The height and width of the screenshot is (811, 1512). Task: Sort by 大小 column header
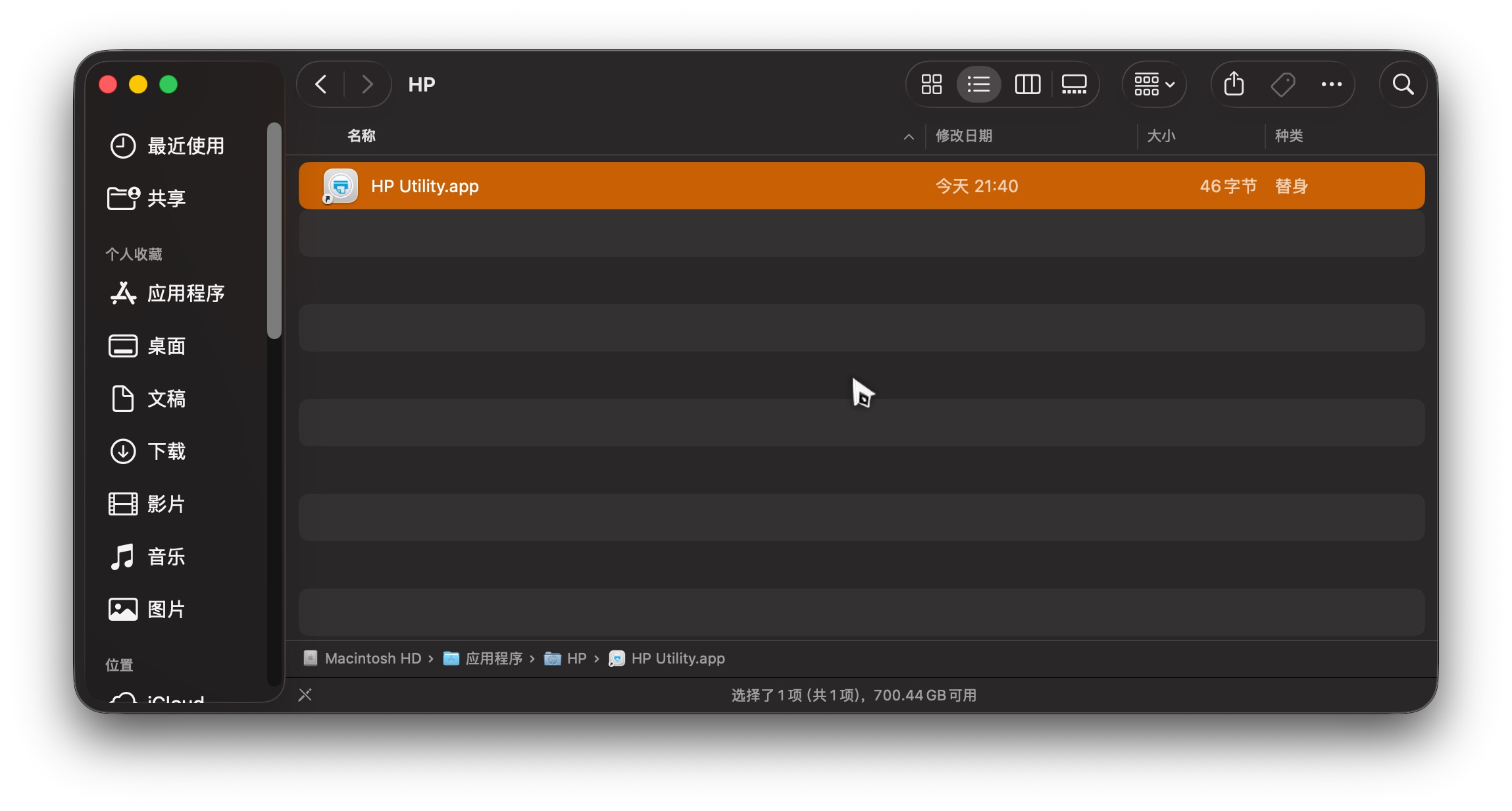tap(1161, 136)
